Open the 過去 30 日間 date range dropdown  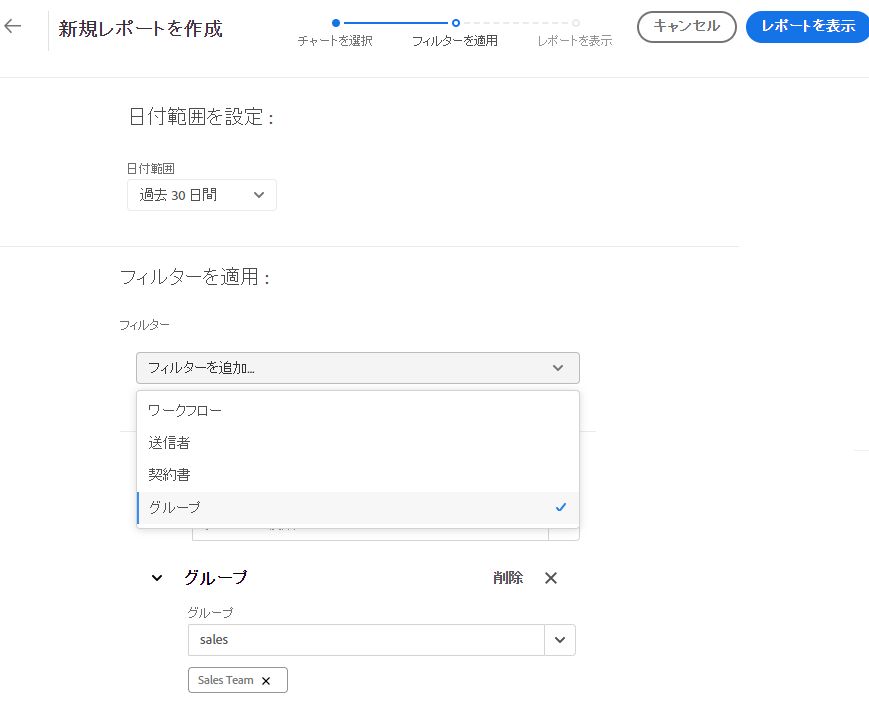202,195
